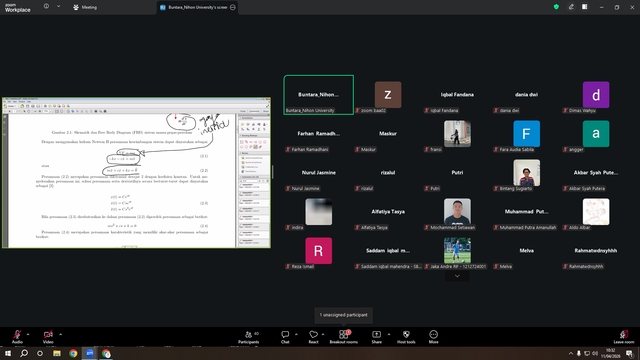Click the green encryption shield icon
Viewport: 640px width, 360px height.
556,7
